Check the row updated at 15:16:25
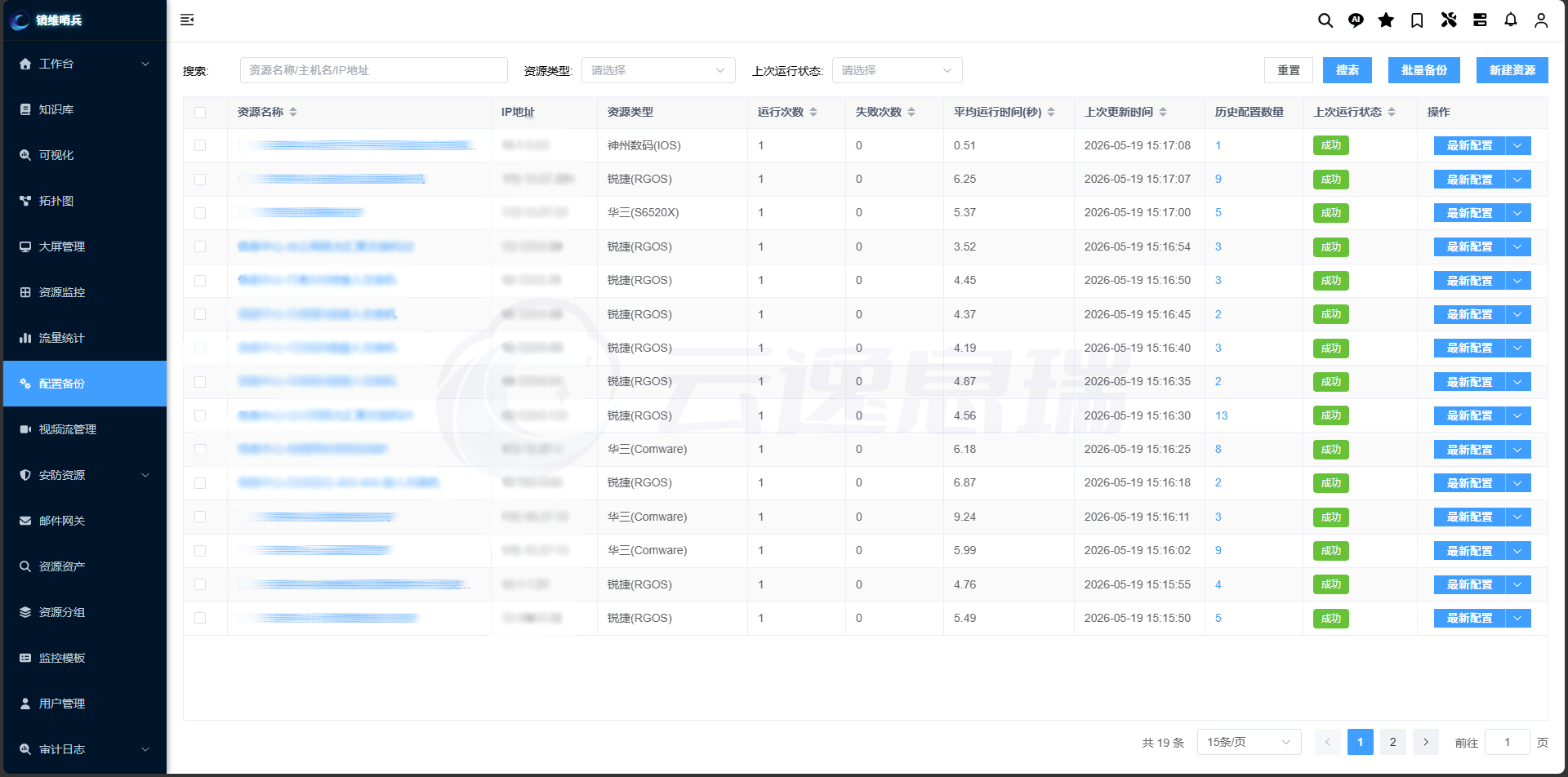This screenshot has height=777, width=1568. pos(200,449)
